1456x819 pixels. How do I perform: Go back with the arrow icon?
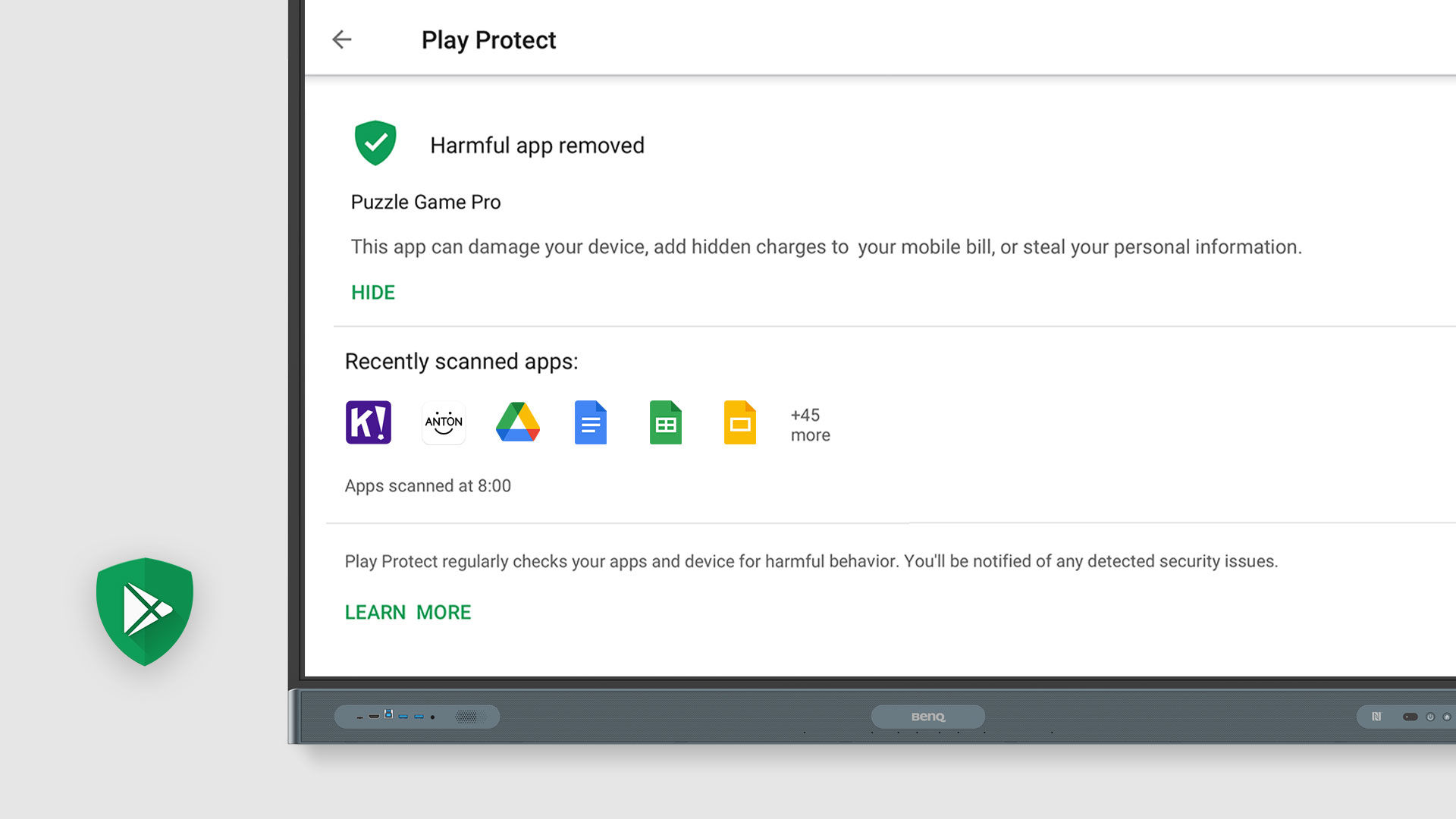pos(342,39)
